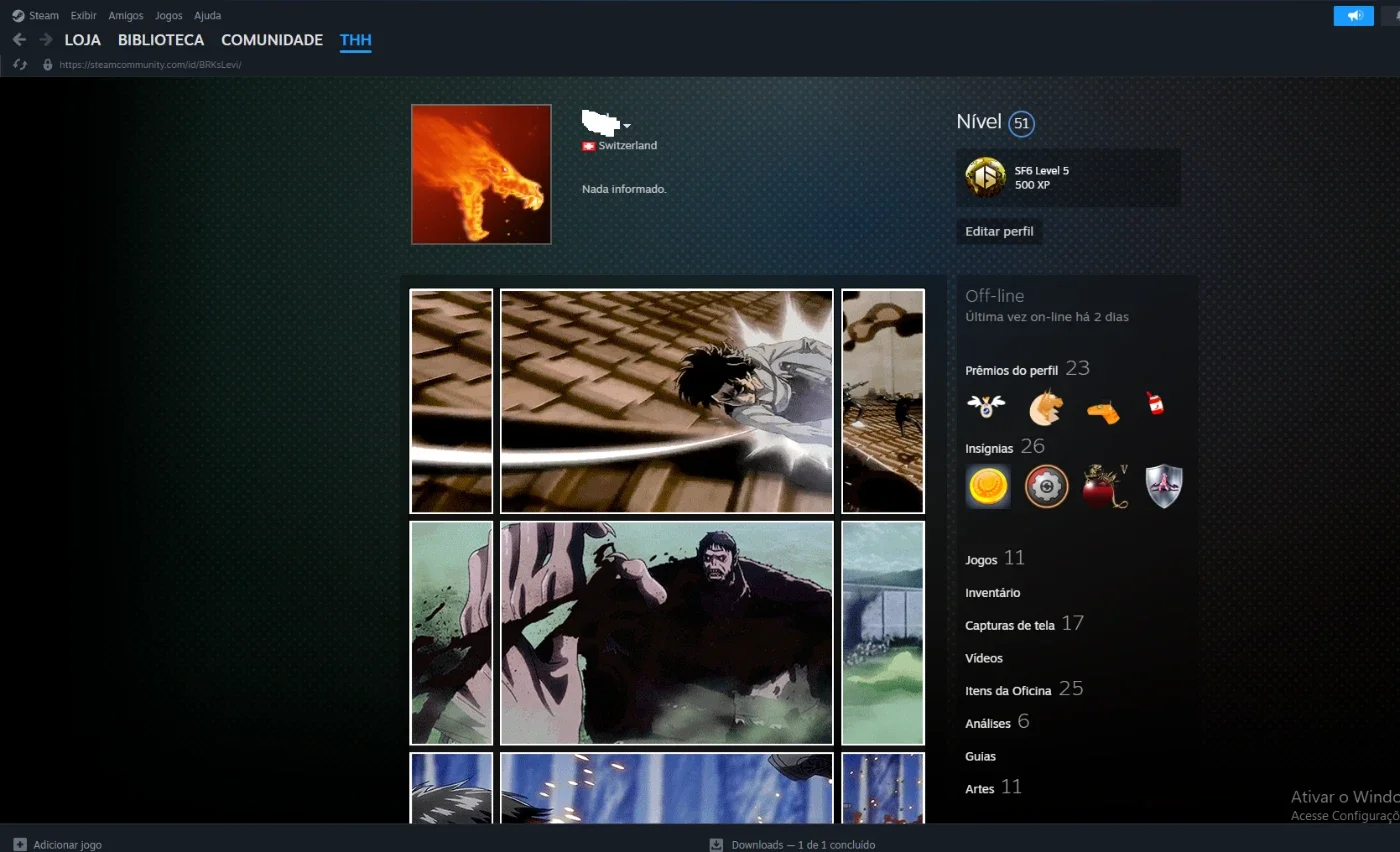Open the Inventário link
The height and width of the screenshot is (852, 1400).
tap(993, 593)
